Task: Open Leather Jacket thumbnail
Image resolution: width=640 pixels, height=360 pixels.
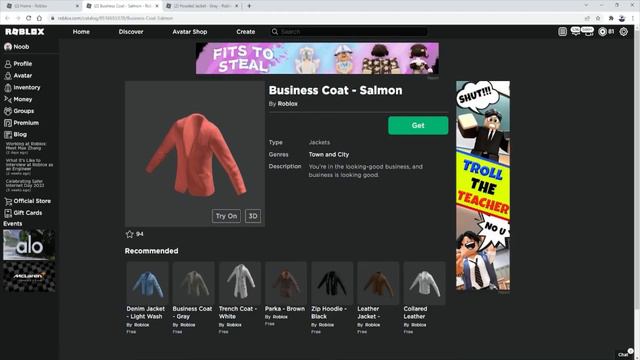Action: pos(378,284)
